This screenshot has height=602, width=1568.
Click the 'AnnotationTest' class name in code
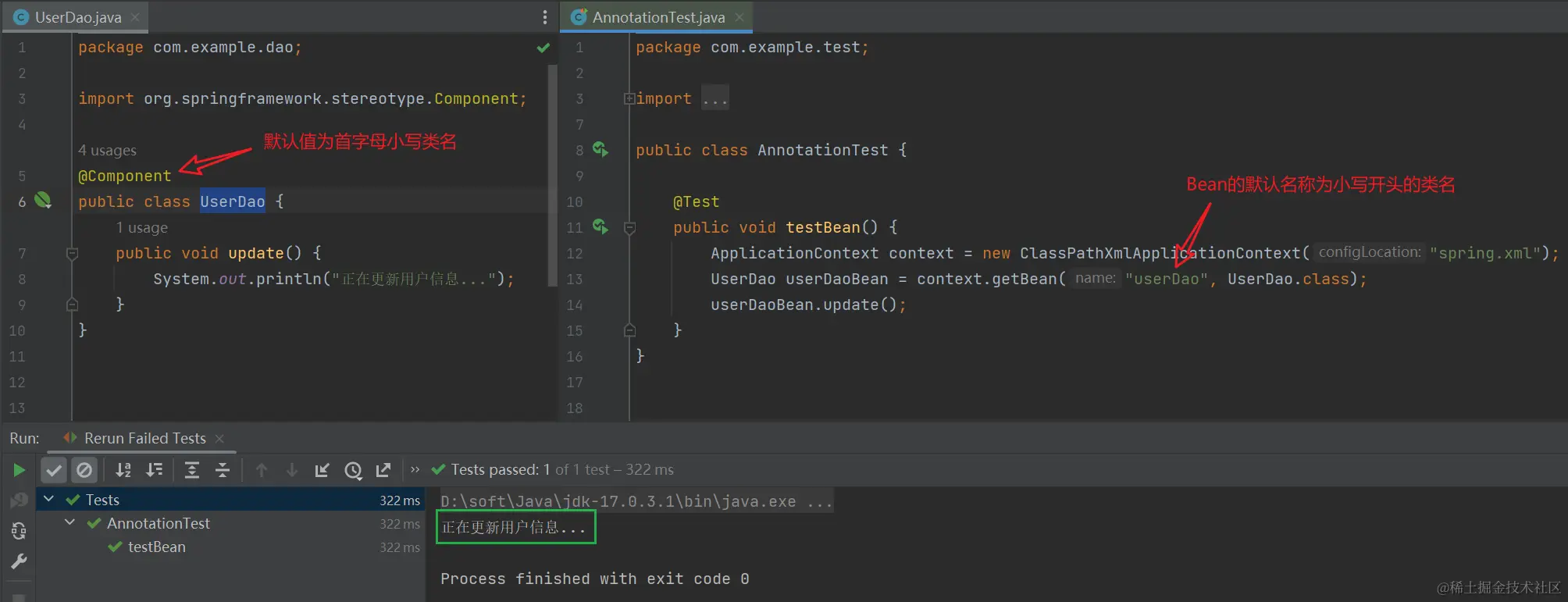point(823,150)
